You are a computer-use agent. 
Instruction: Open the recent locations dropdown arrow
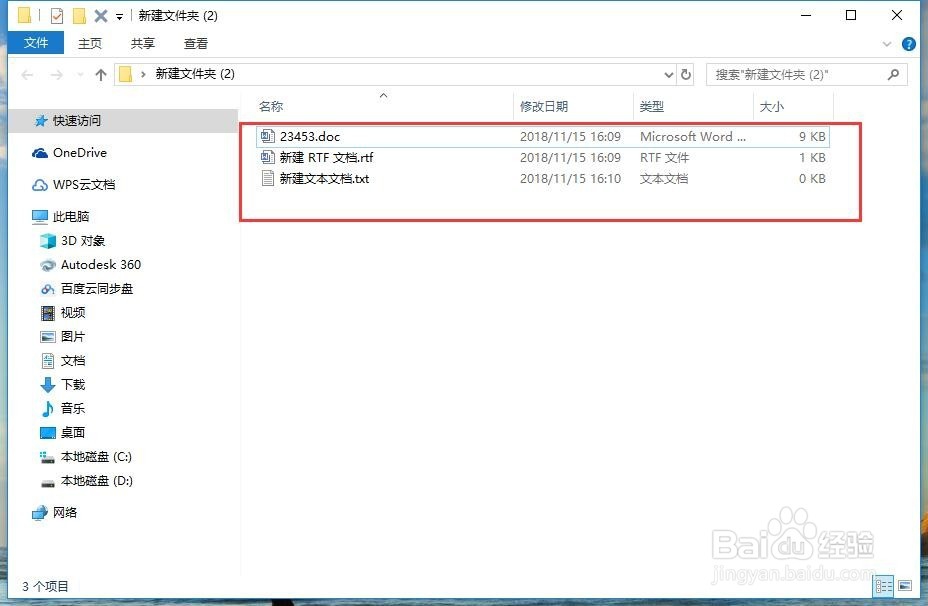80,75
